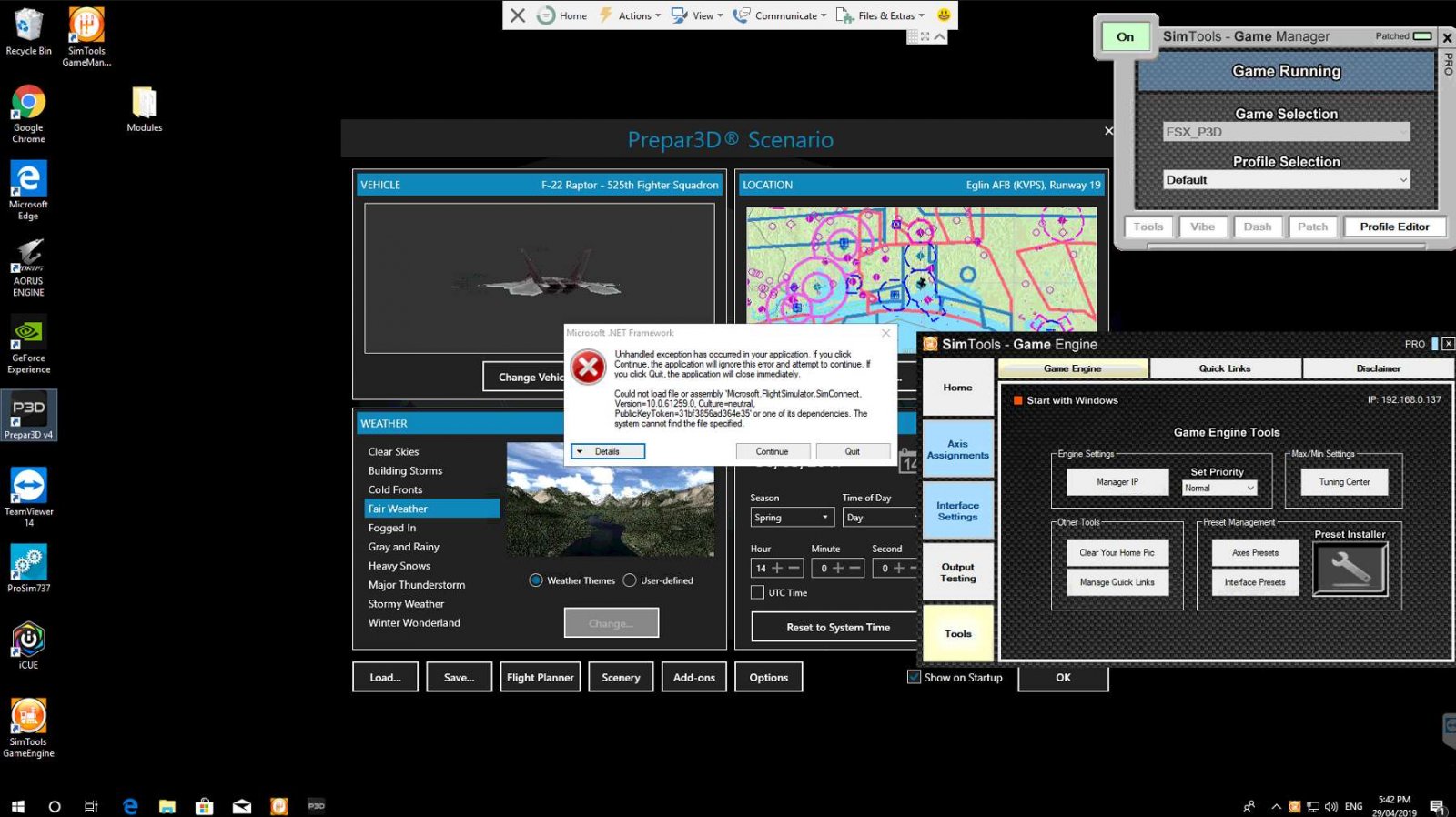Click the Add-ons button

[x=694, y=677]
